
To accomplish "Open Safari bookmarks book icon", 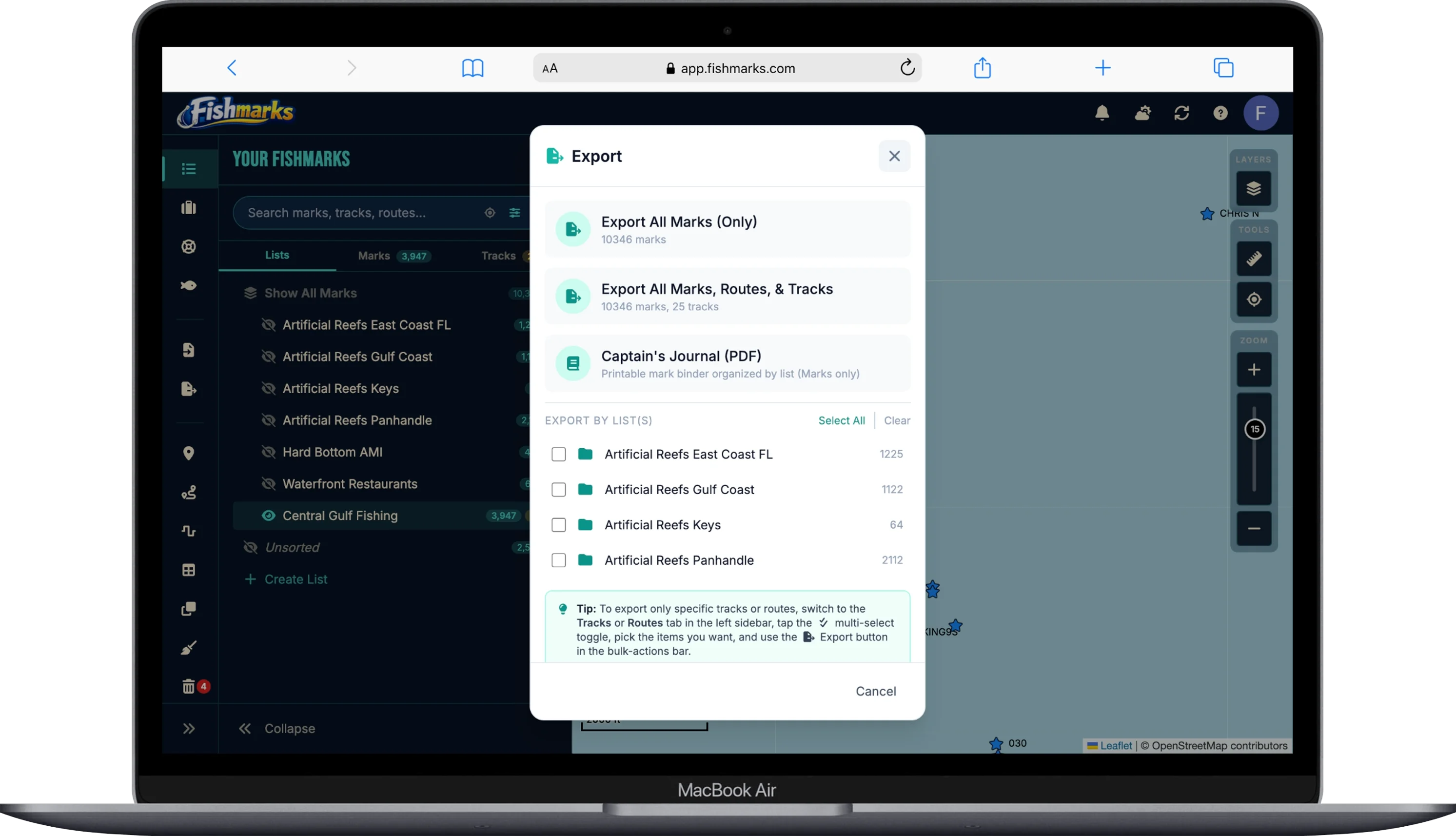I will pos(472,68).
